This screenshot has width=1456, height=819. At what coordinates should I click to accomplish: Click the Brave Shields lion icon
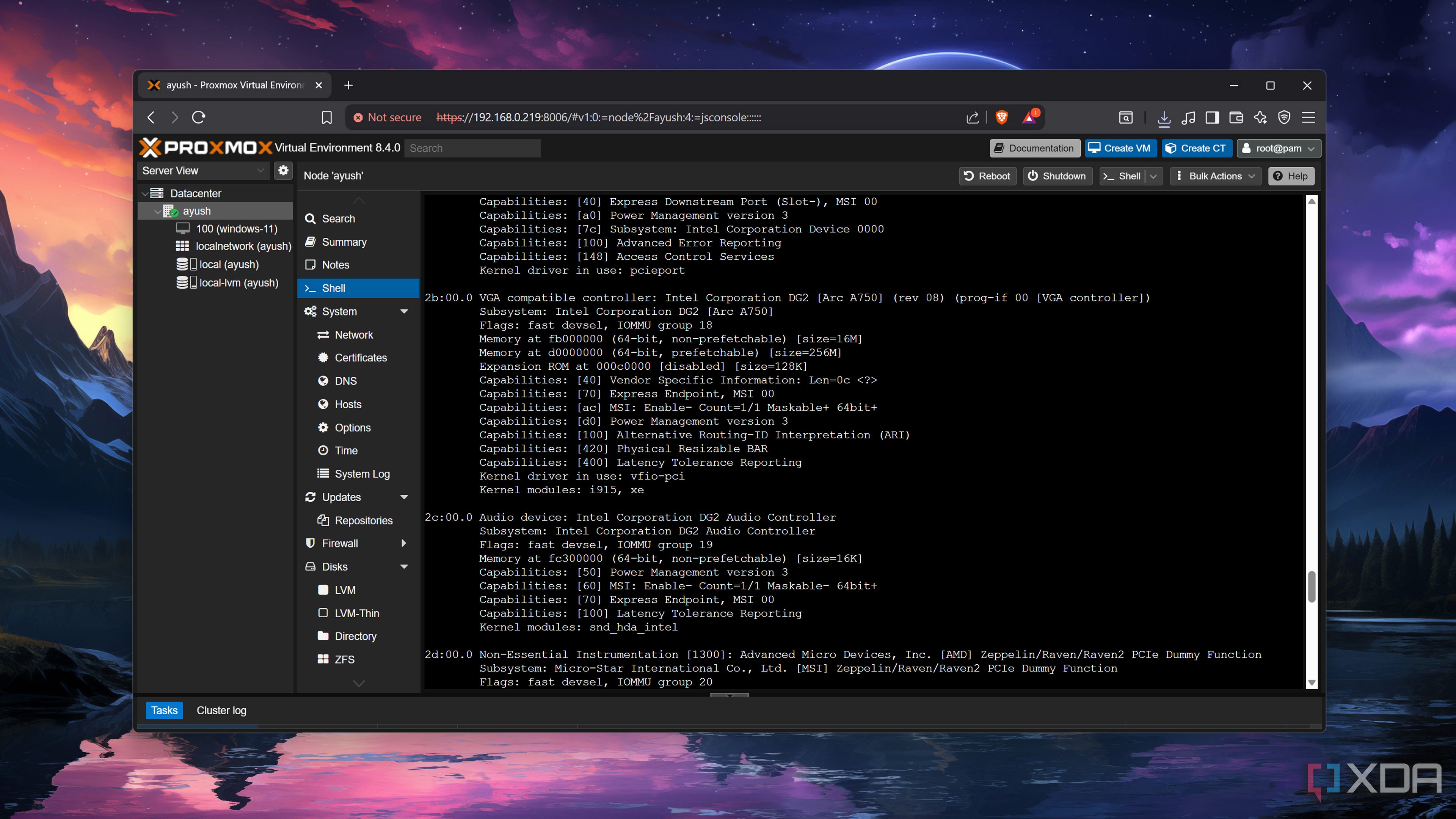[1001, 117]
